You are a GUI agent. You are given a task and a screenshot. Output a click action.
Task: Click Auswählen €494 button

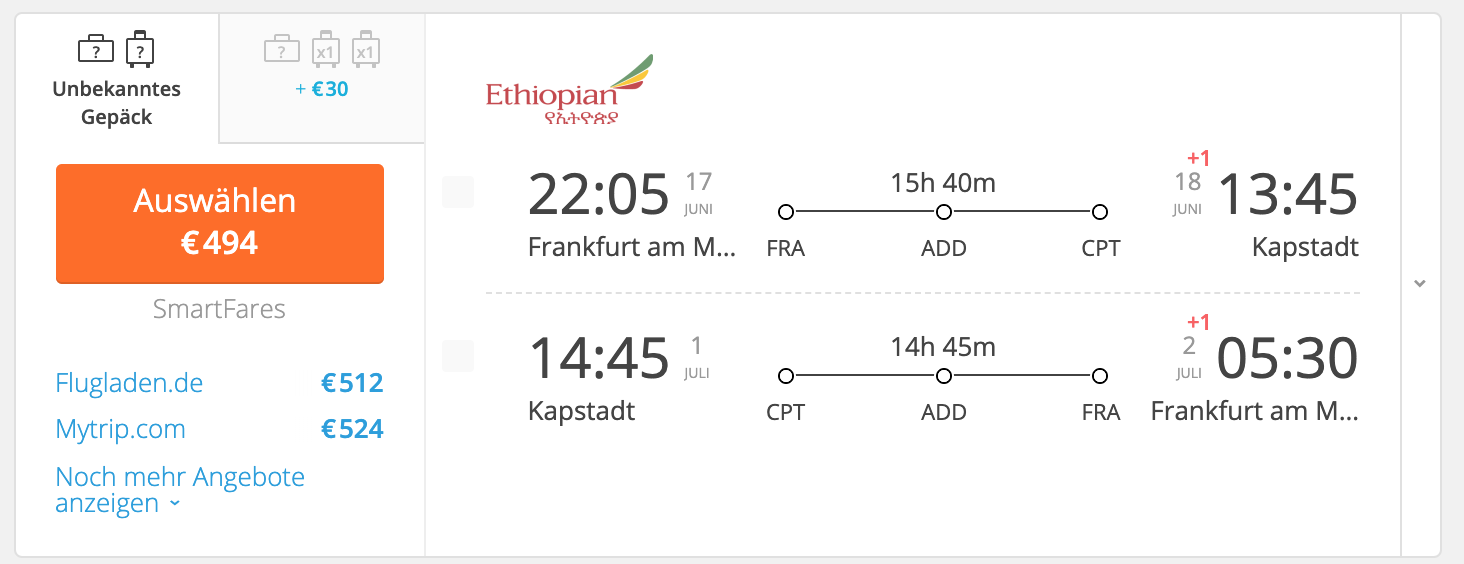220,223
